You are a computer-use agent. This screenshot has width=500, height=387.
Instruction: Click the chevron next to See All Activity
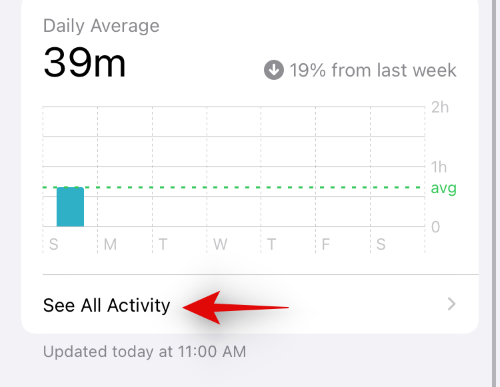pos(451,304)
